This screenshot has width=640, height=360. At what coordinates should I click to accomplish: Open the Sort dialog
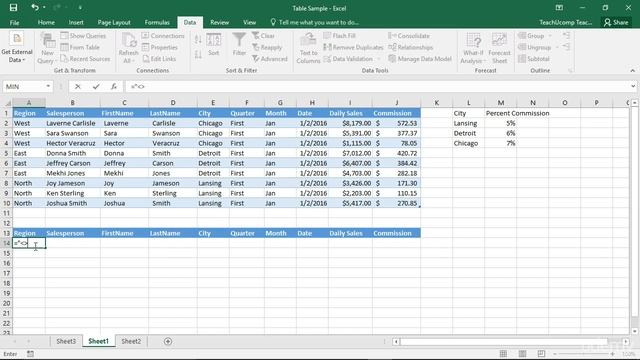[x=213, y=45]
